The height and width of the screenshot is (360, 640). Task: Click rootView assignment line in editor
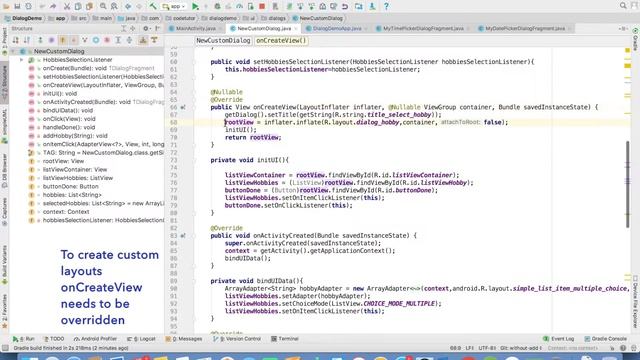pos(366,122)
